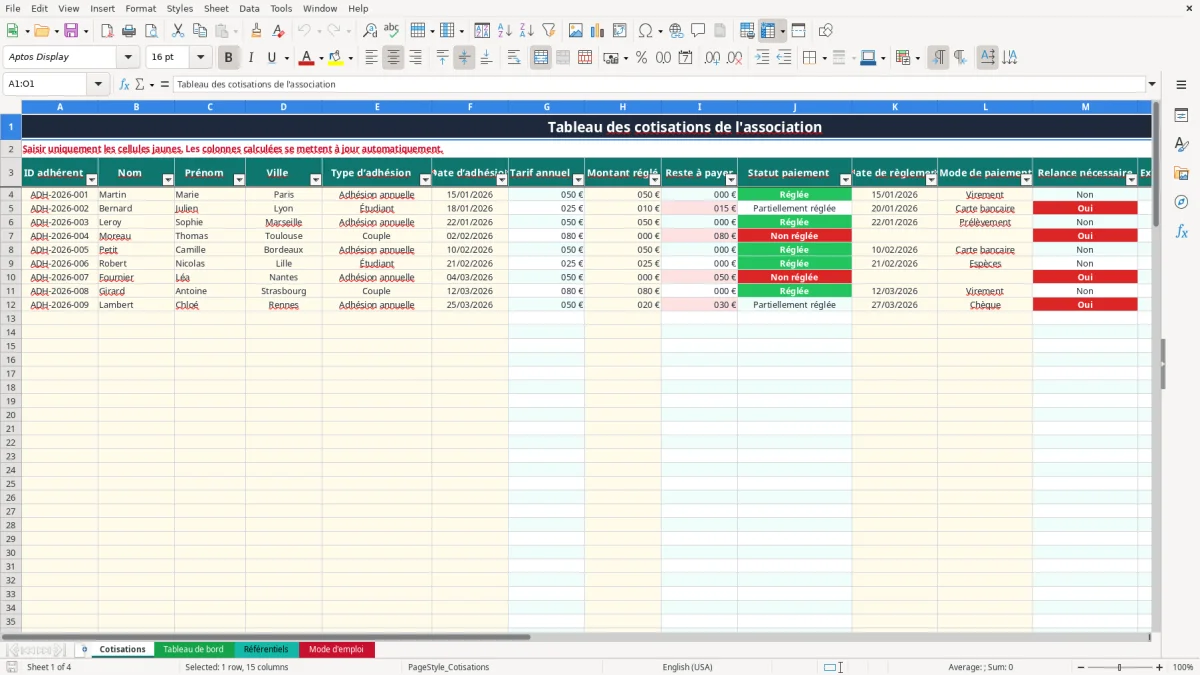Toggle Center Horizontally alignment

click(393, 58)
